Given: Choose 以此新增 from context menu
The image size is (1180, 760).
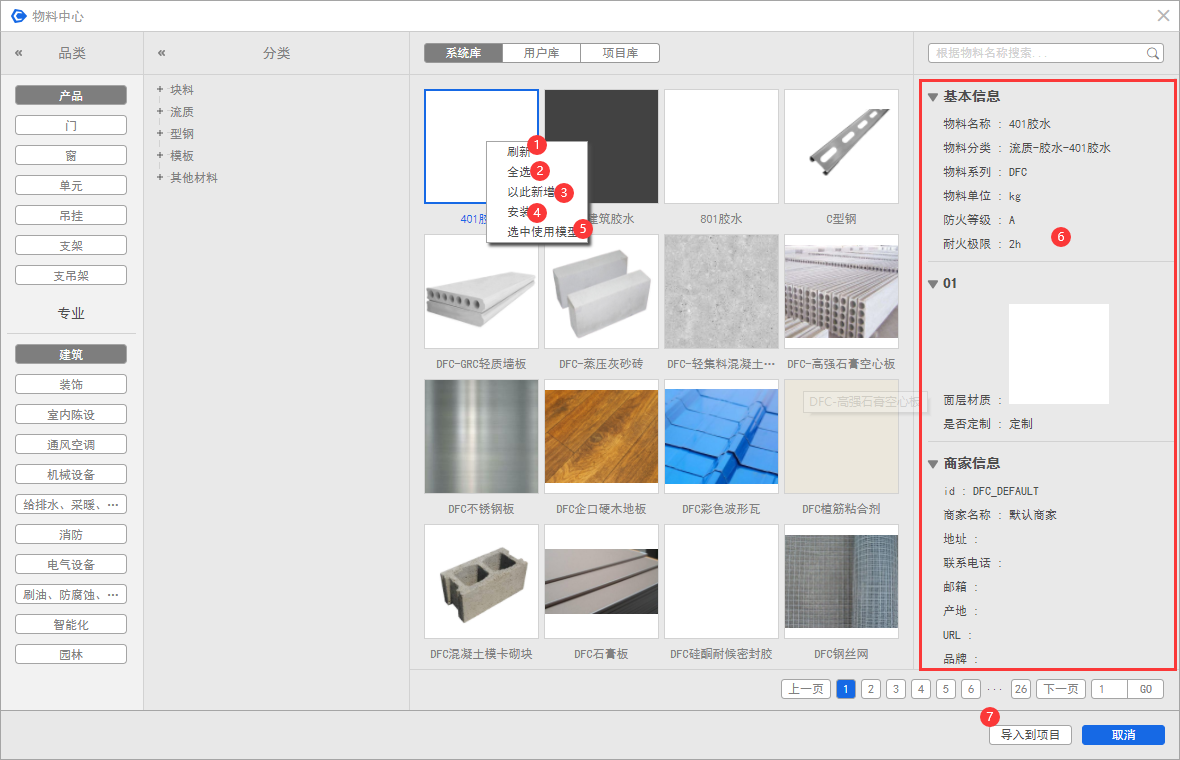Looking at the screenshot, I should click(x=531, y=191).
